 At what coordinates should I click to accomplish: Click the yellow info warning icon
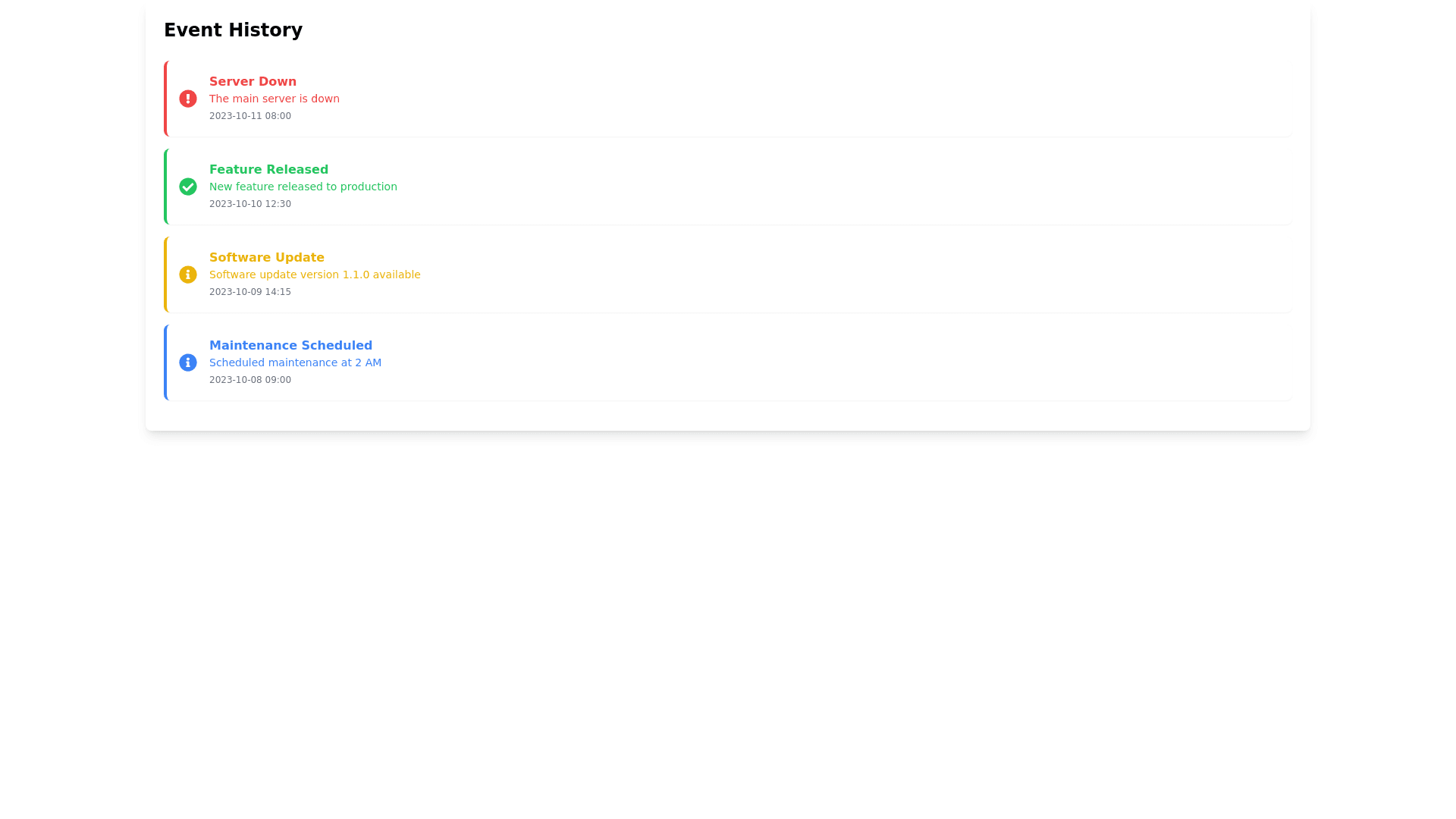click(187, 275)
